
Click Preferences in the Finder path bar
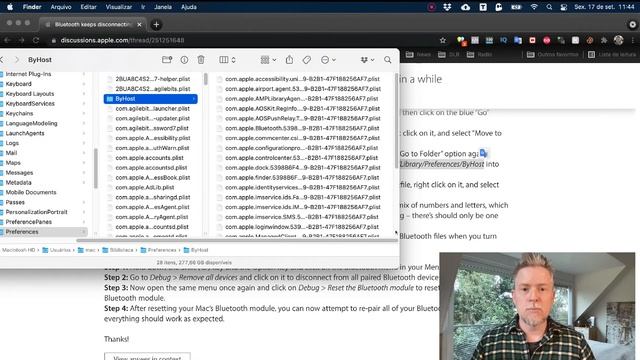158,250
